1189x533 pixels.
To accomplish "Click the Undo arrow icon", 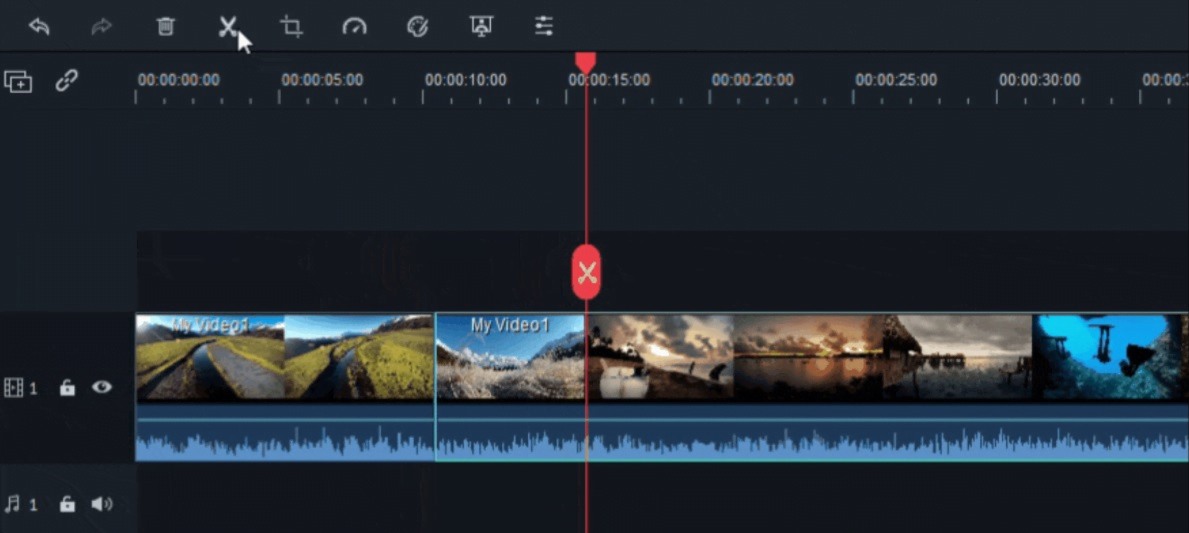I will click(x=39, y=27).
